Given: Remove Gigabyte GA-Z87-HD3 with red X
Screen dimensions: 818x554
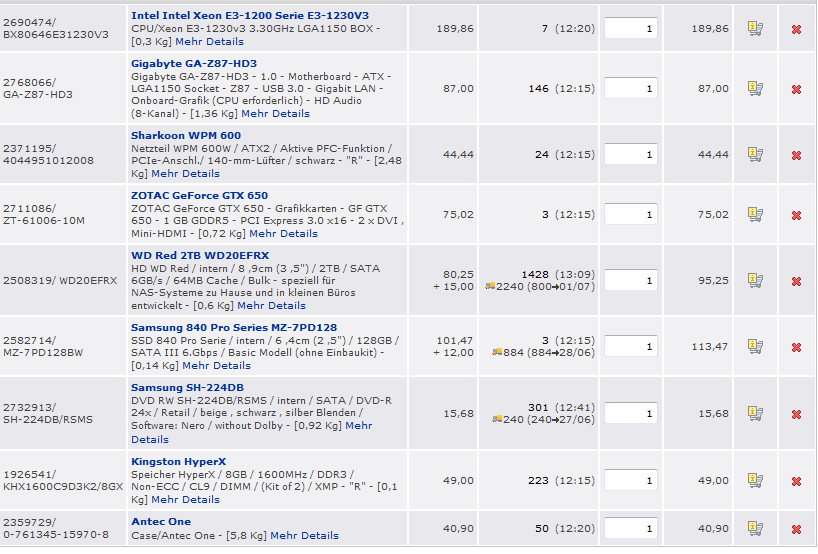Looking at the screenshot, I should [x=796, y=90].
